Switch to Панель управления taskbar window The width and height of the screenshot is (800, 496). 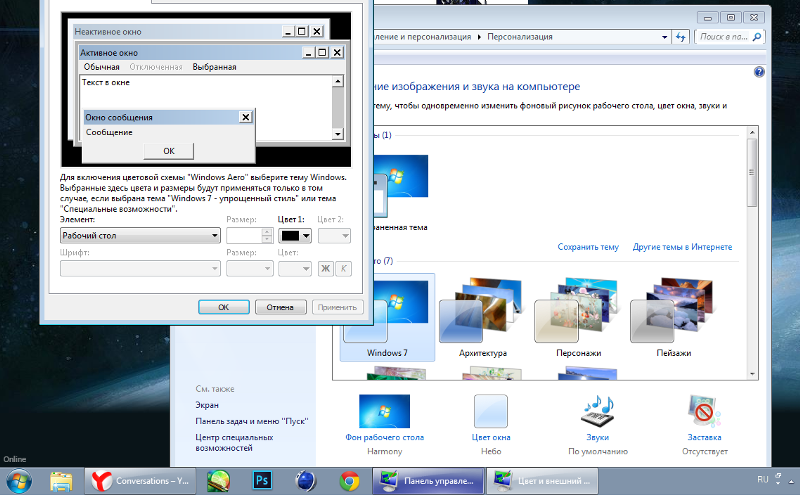(x=428, y=481)
